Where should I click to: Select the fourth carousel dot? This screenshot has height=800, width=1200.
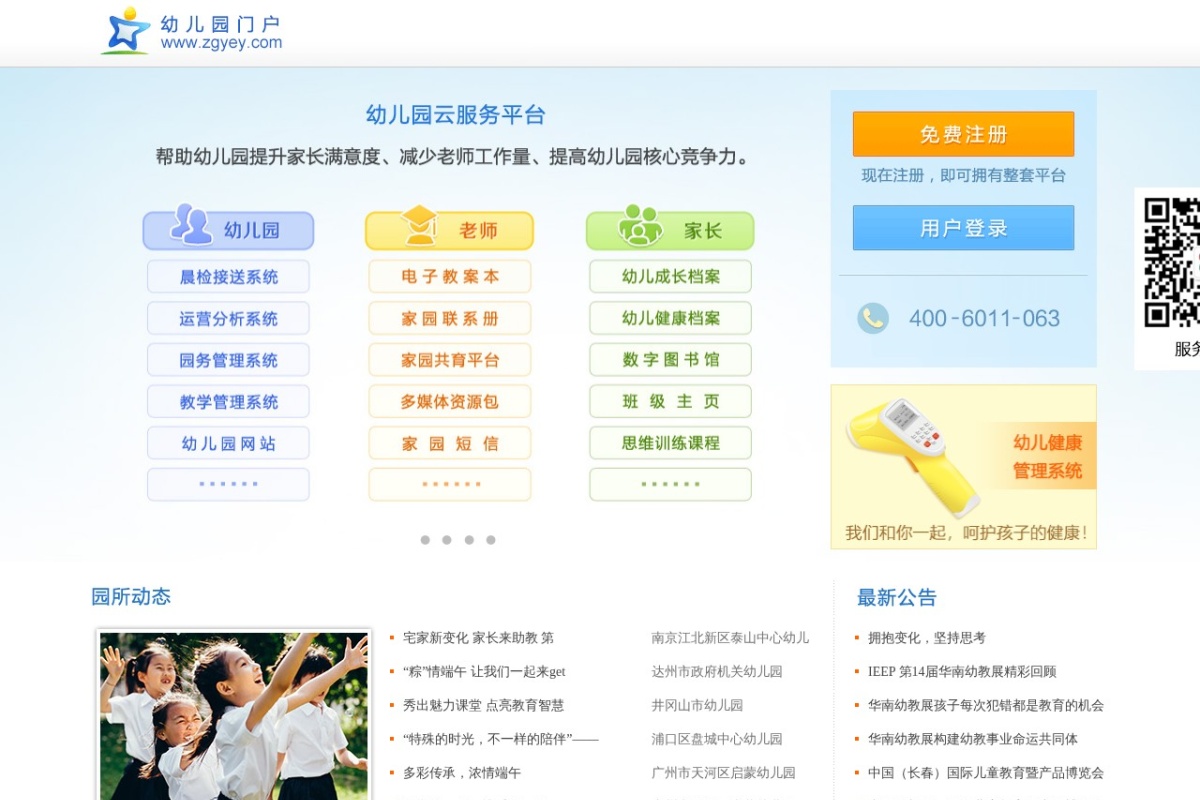pyautogui.click(x=491, y=540)
